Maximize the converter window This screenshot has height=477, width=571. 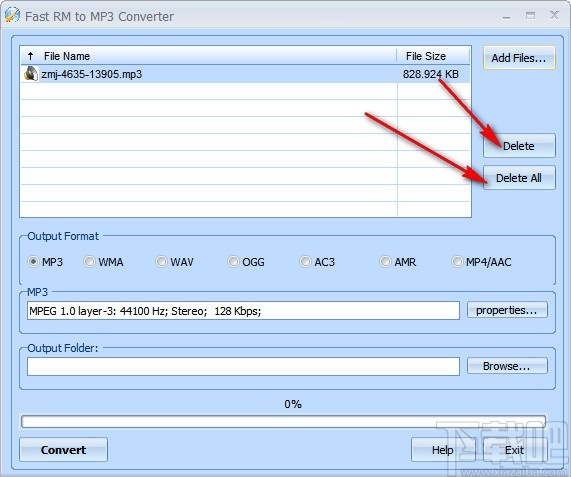pos(531,16)
